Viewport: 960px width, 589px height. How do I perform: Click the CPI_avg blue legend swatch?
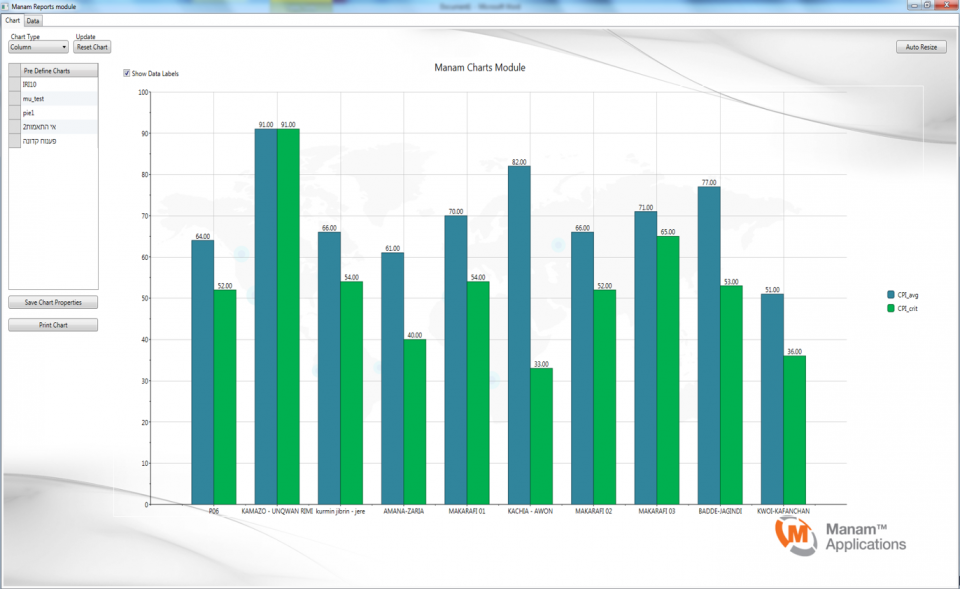891,295
